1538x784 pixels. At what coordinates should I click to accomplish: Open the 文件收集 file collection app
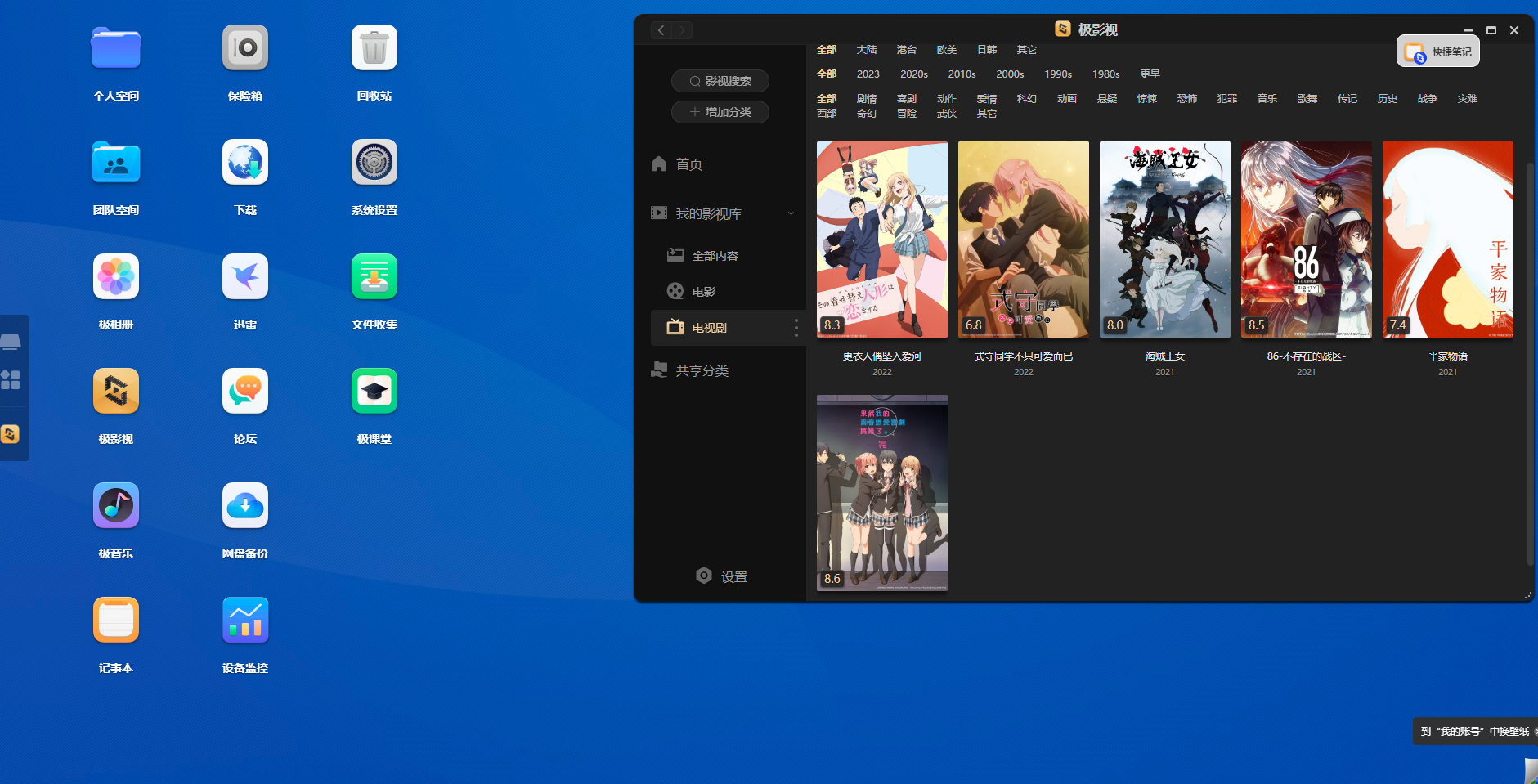click(374, 277)
